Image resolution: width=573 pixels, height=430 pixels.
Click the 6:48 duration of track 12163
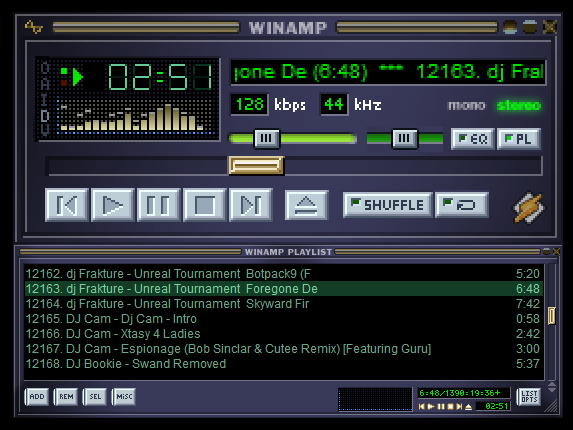(x=528, y=289)
